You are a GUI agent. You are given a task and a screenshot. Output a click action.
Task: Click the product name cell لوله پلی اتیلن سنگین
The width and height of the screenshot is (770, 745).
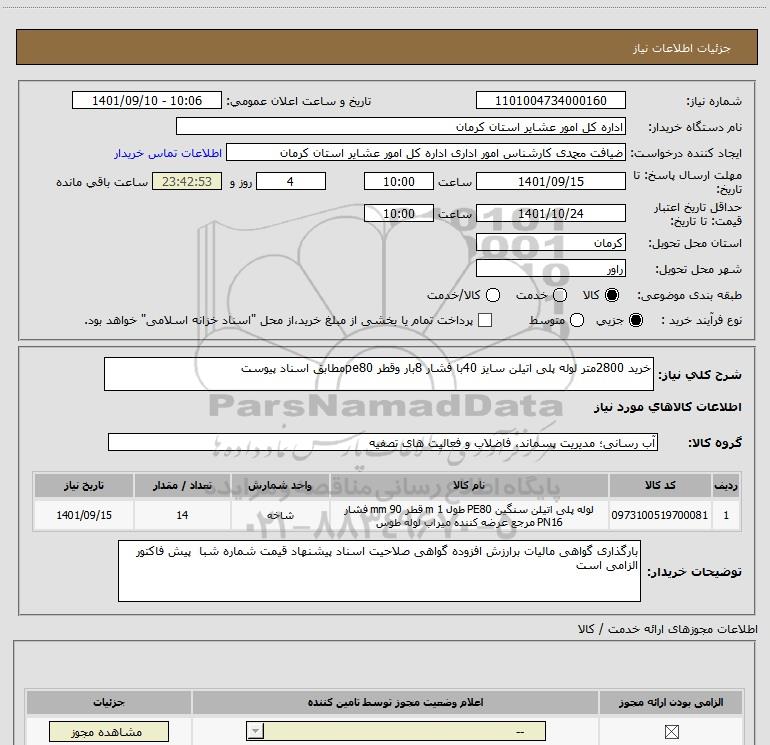469,516
